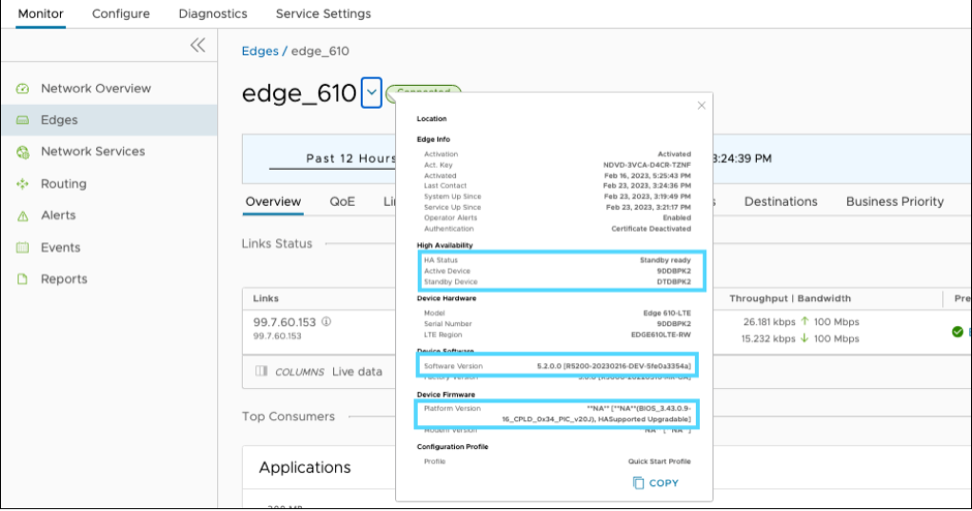Follow the Edges breadcrumb link
972x511 pixels.
click(259, 51)
